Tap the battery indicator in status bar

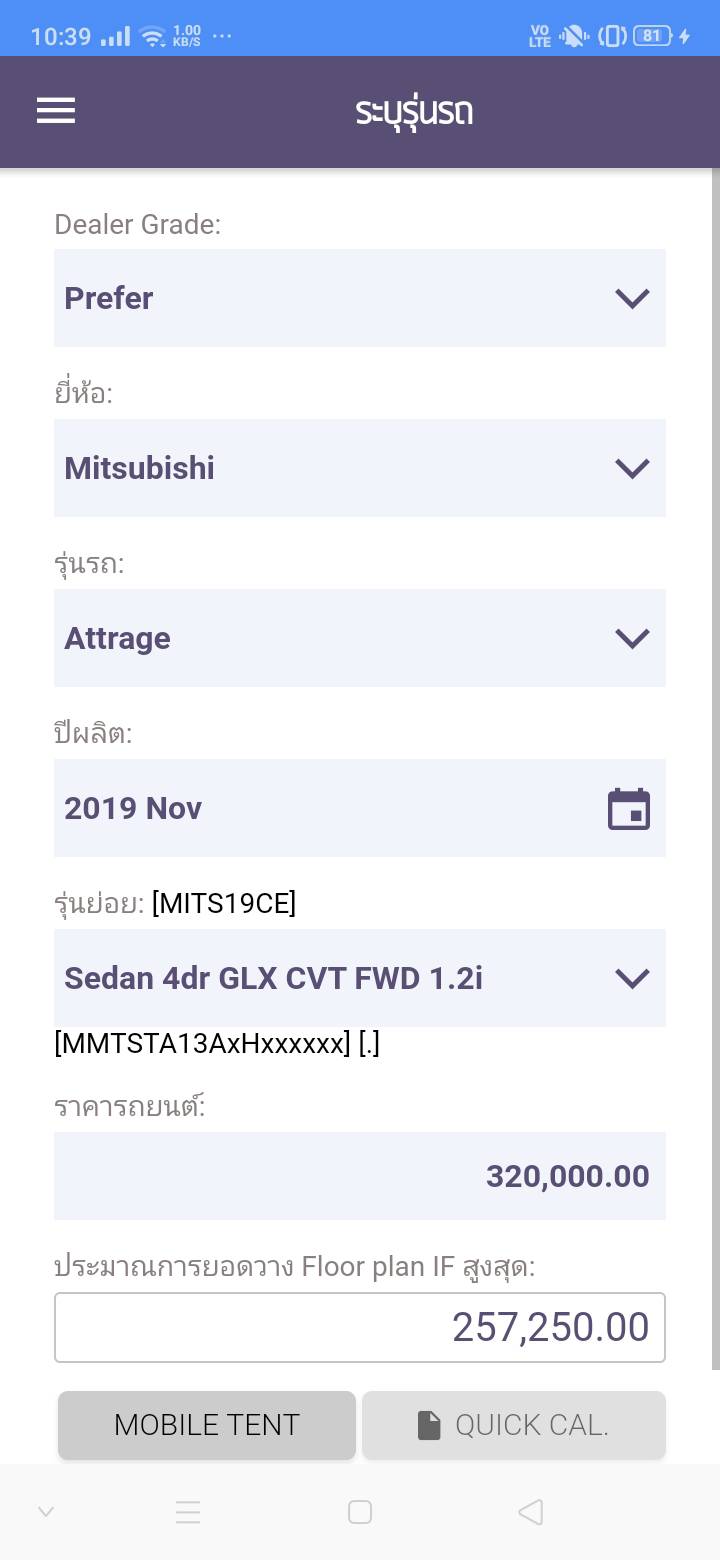652,36
